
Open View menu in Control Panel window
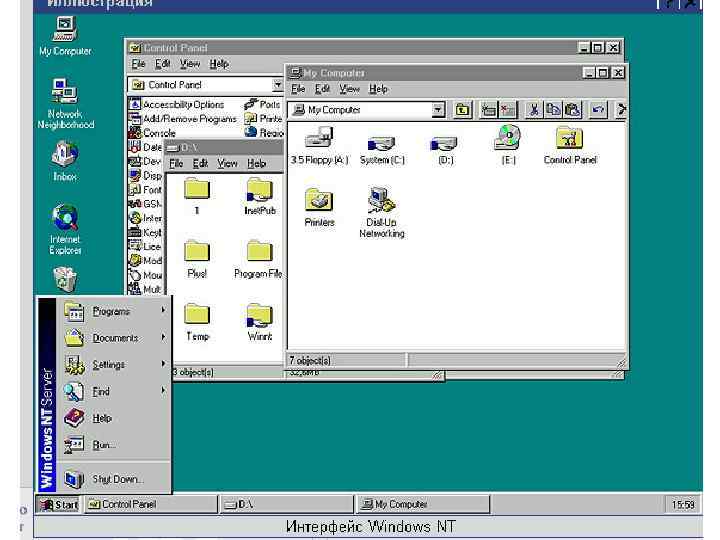coord(190,64)
